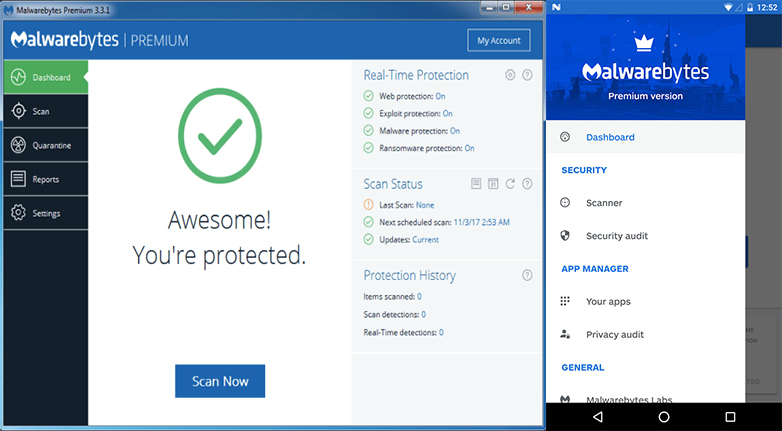Click the Privacy audit person-lock icon

[x=565, y=334]
